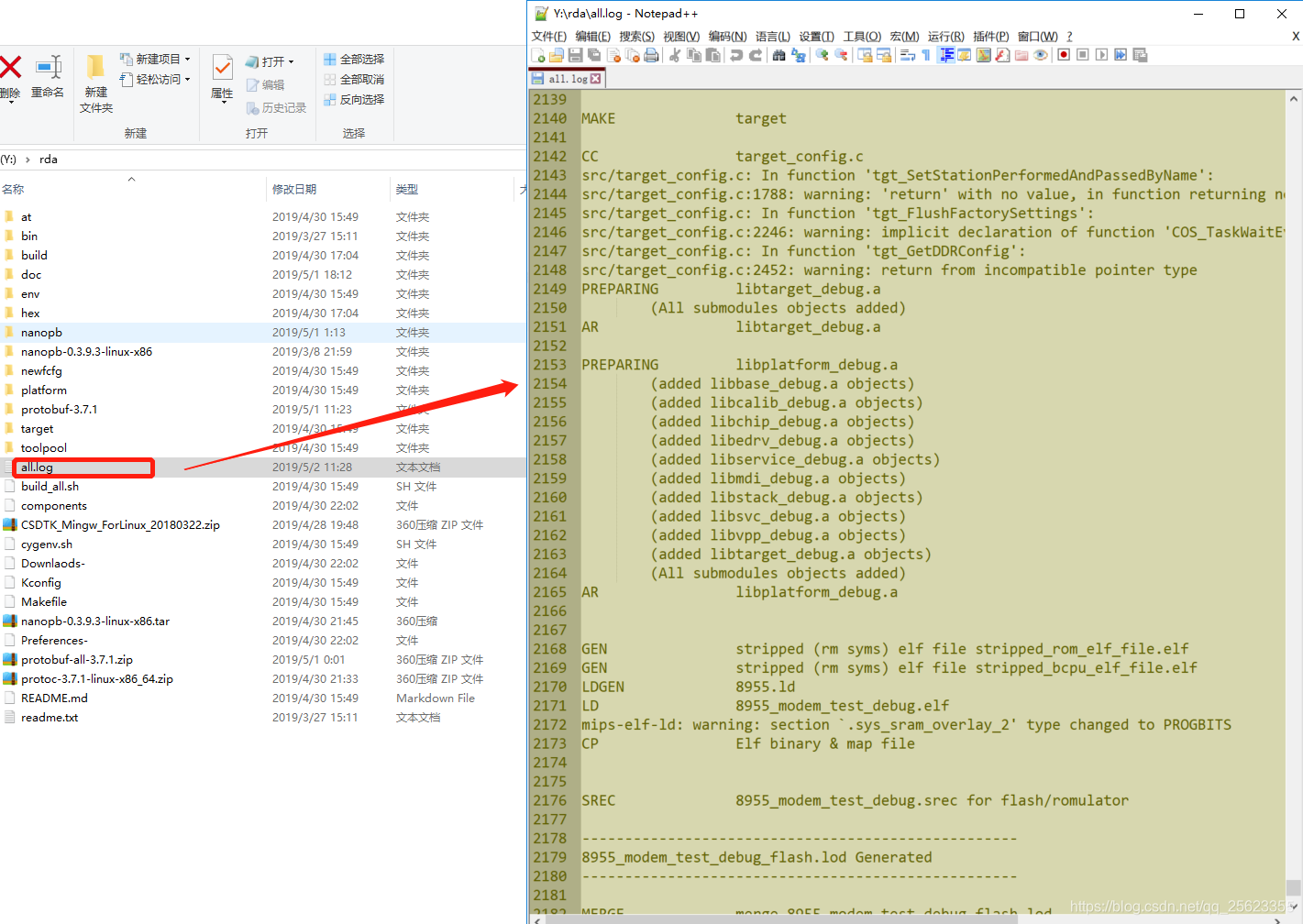Click the Redo arrow icon in Notepad++
This screenshot has height=924, width=1303.
click(756, 55)
